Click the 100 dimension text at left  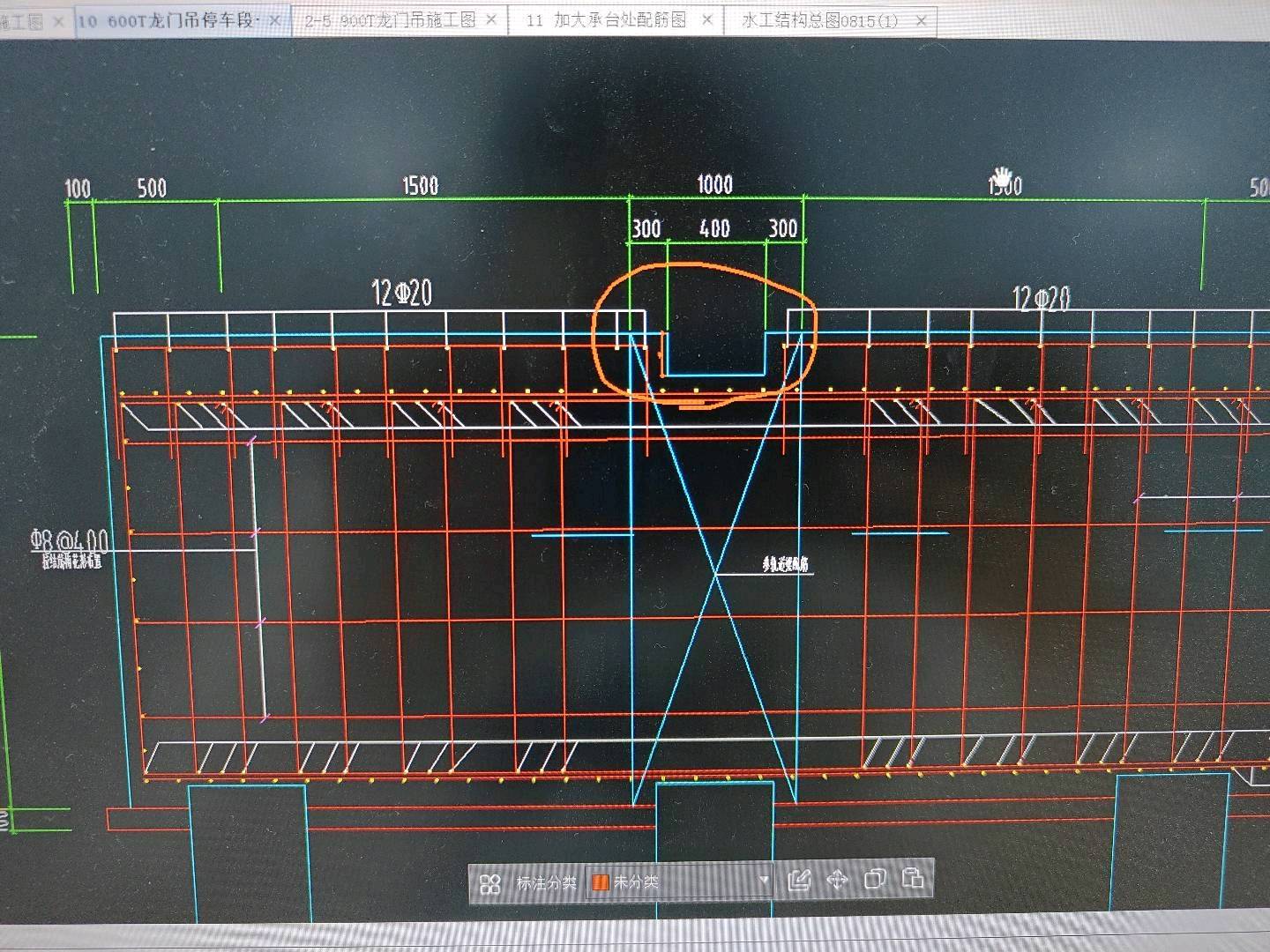click(x=78, y=189)
